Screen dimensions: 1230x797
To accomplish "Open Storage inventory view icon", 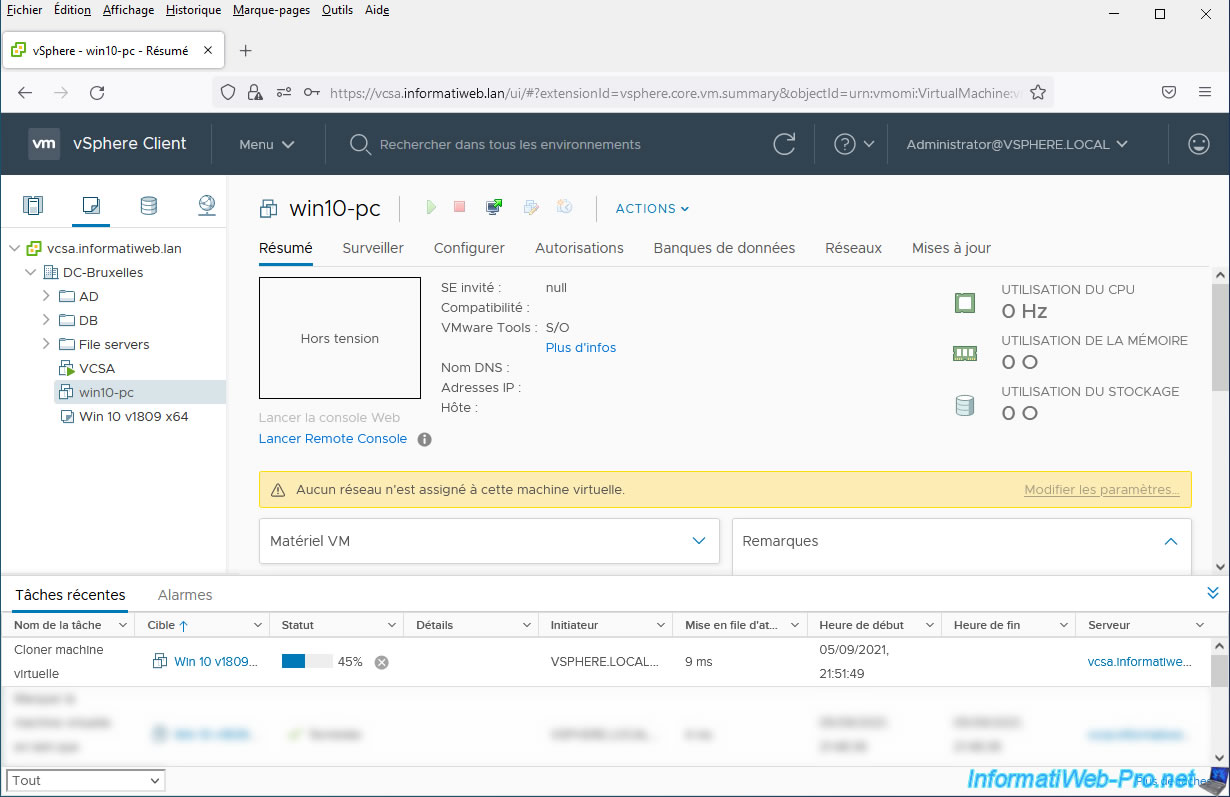I will [x=148, y=206].
